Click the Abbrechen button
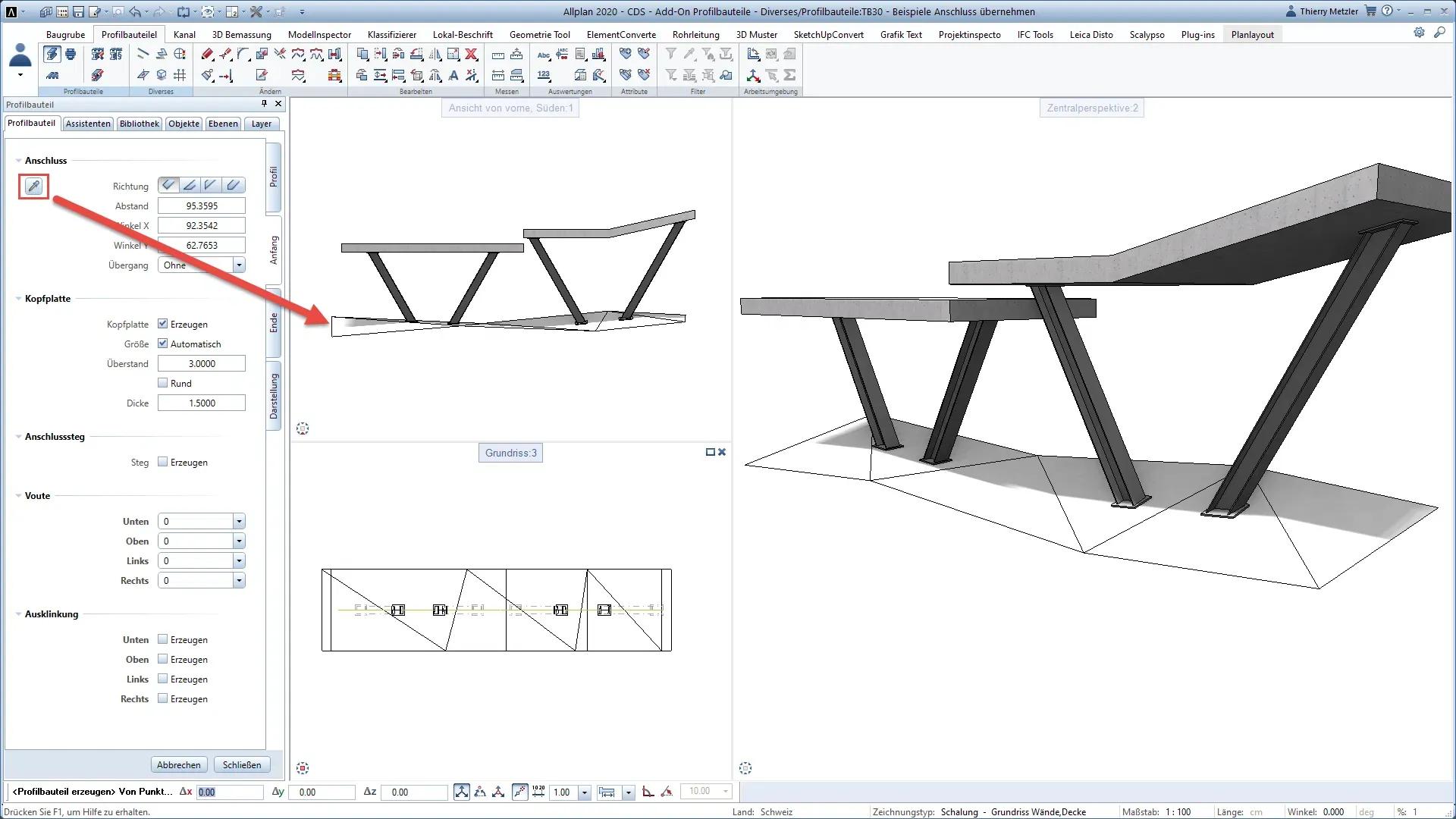The height and width of the screenshot is (819, 1456). pyautogui.click(x=178, y=764)
